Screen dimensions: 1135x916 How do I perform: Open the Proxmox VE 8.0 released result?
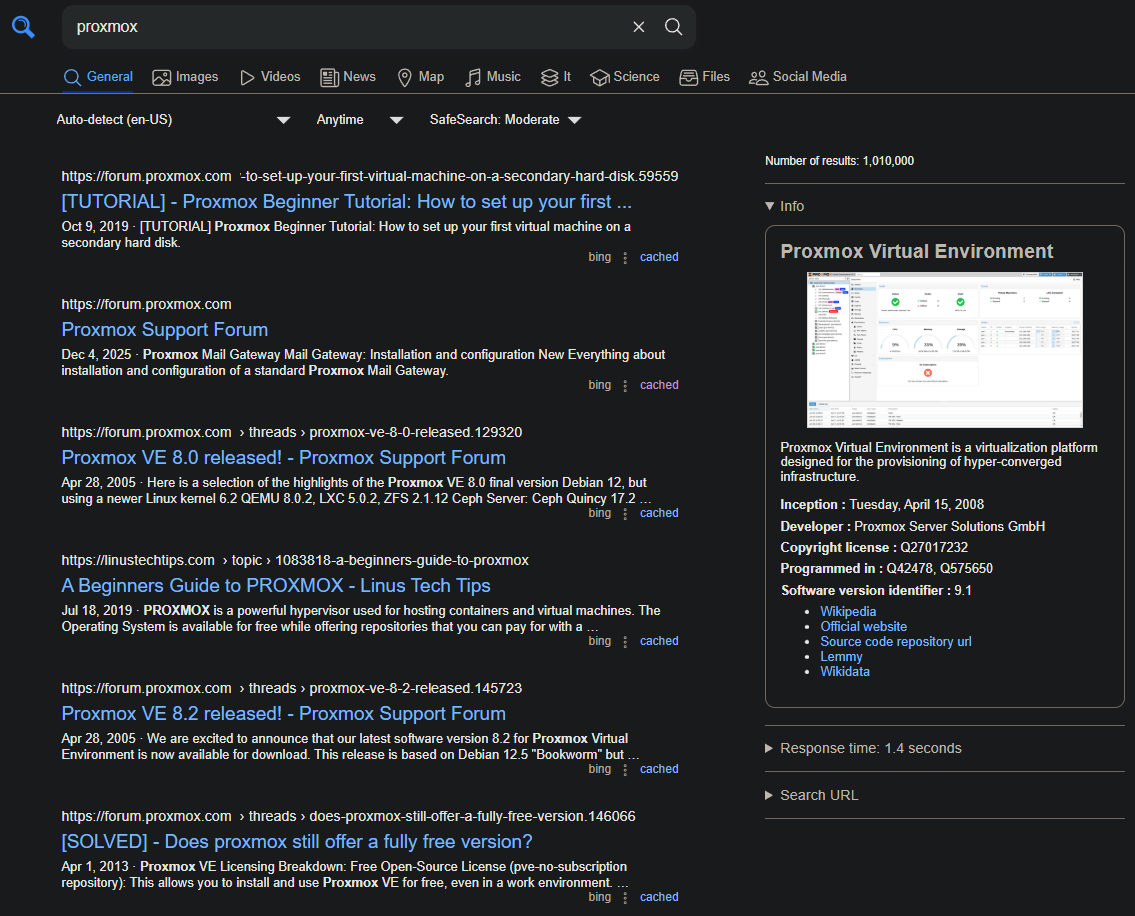(284, 458)
